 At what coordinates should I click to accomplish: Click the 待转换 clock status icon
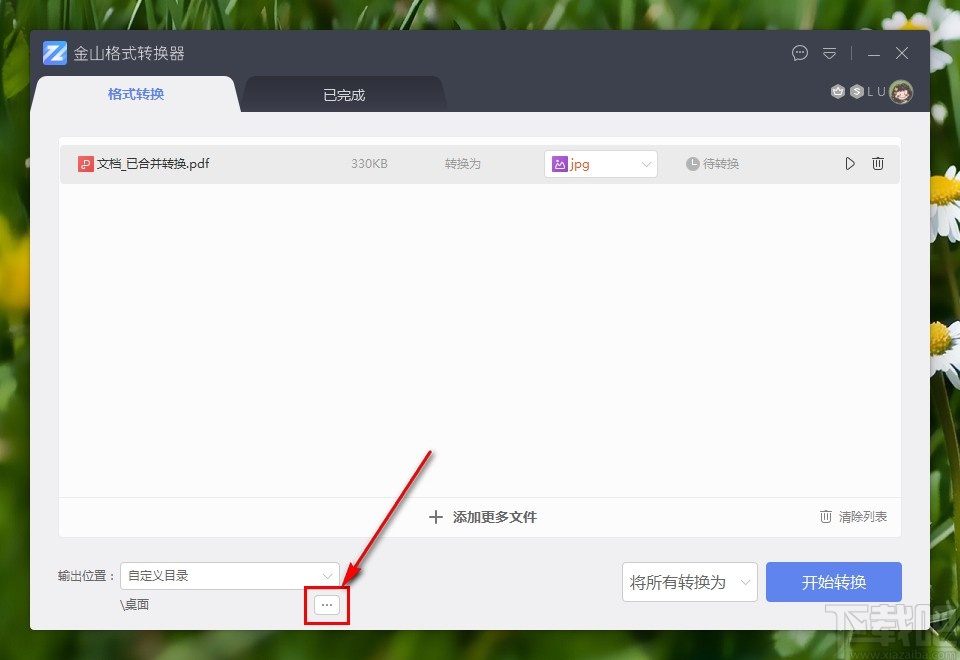[x=693, y=163]
